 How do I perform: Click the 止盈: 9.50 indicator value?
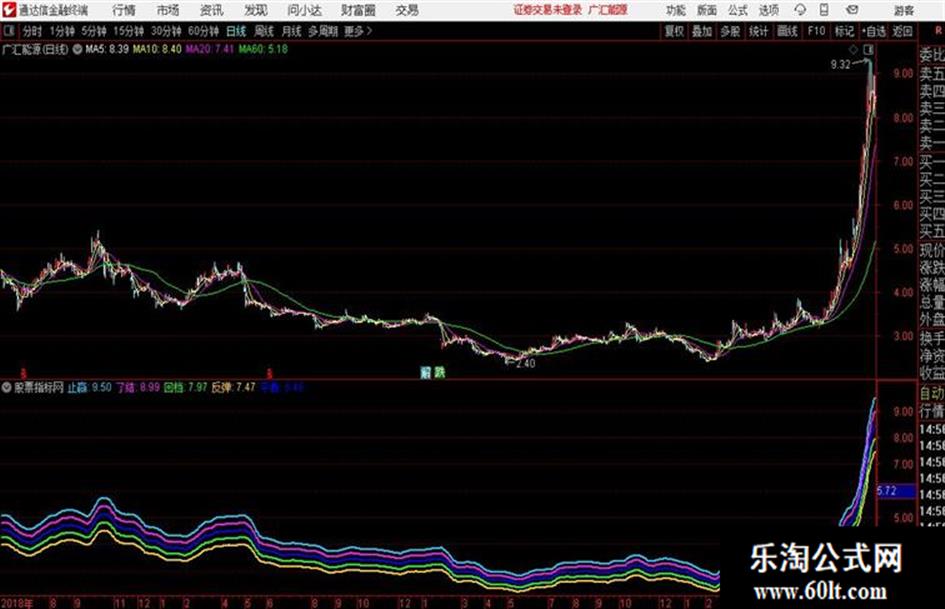coord(89,388)
